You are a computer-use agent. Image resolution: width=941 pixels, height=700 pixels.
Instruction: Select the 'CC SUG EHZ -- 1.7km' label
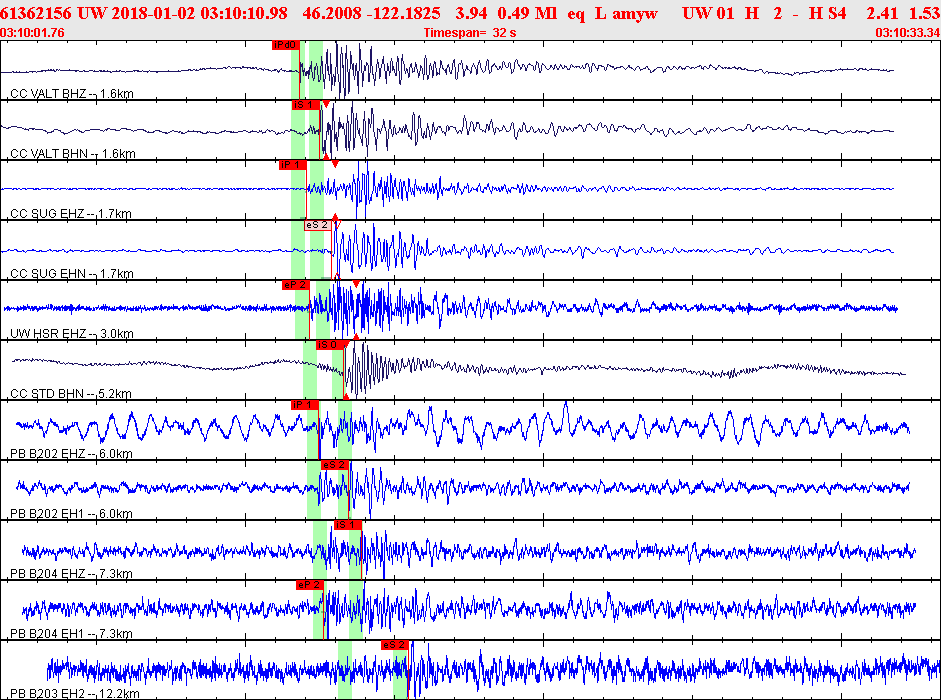[x=71, y=214]
